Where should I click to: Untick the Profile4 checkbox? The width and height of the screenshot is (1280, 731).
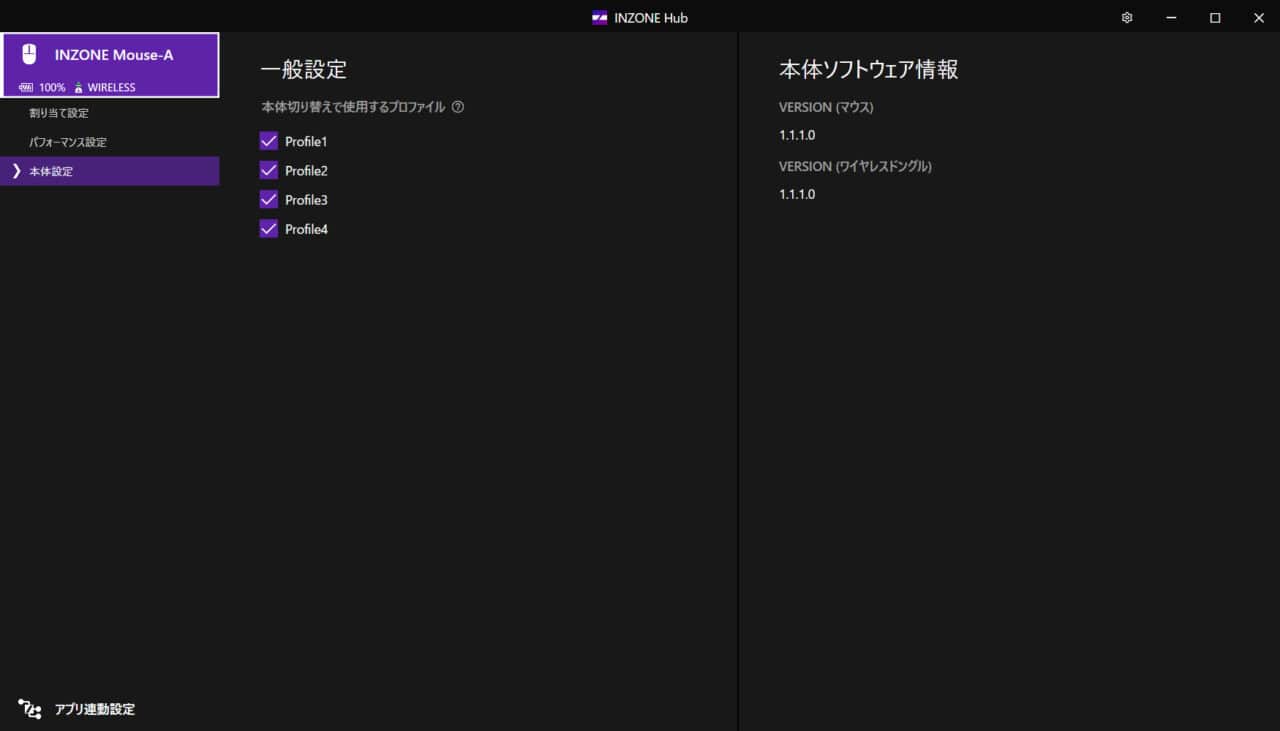(x=268, y=228)
